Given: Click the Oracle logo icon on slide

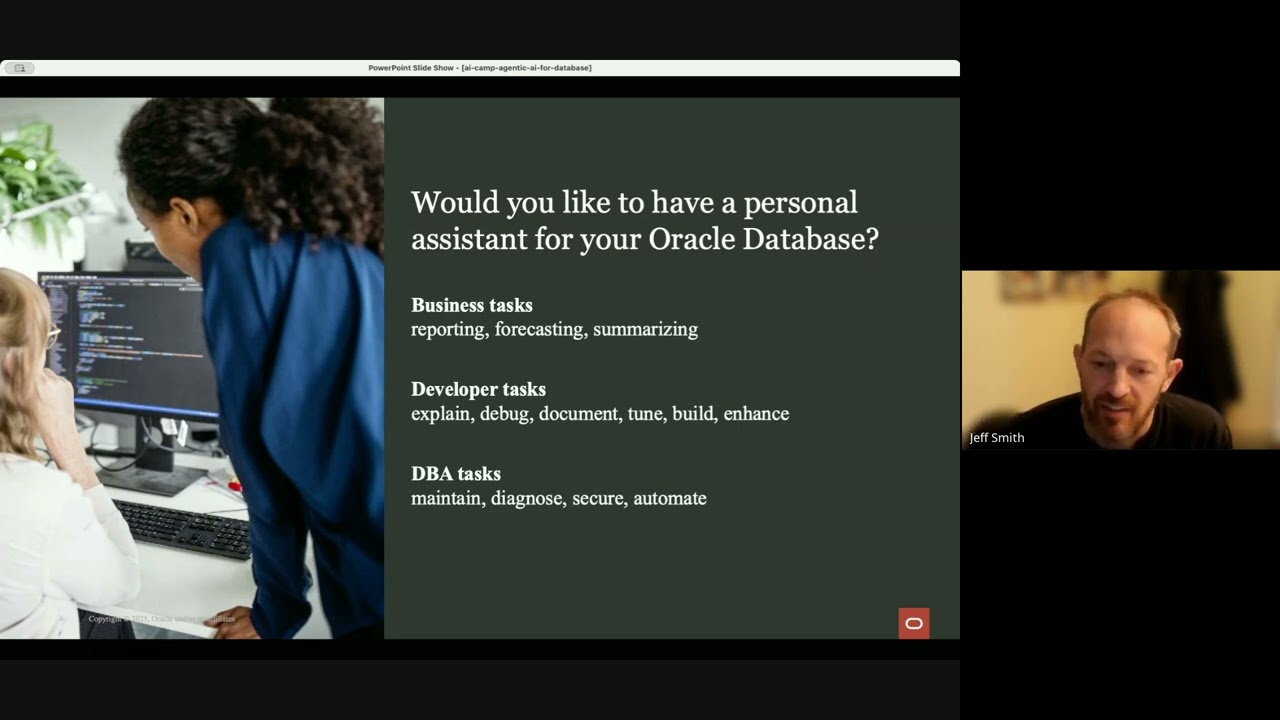Looking at the screenshot, I should coord(914,623).
